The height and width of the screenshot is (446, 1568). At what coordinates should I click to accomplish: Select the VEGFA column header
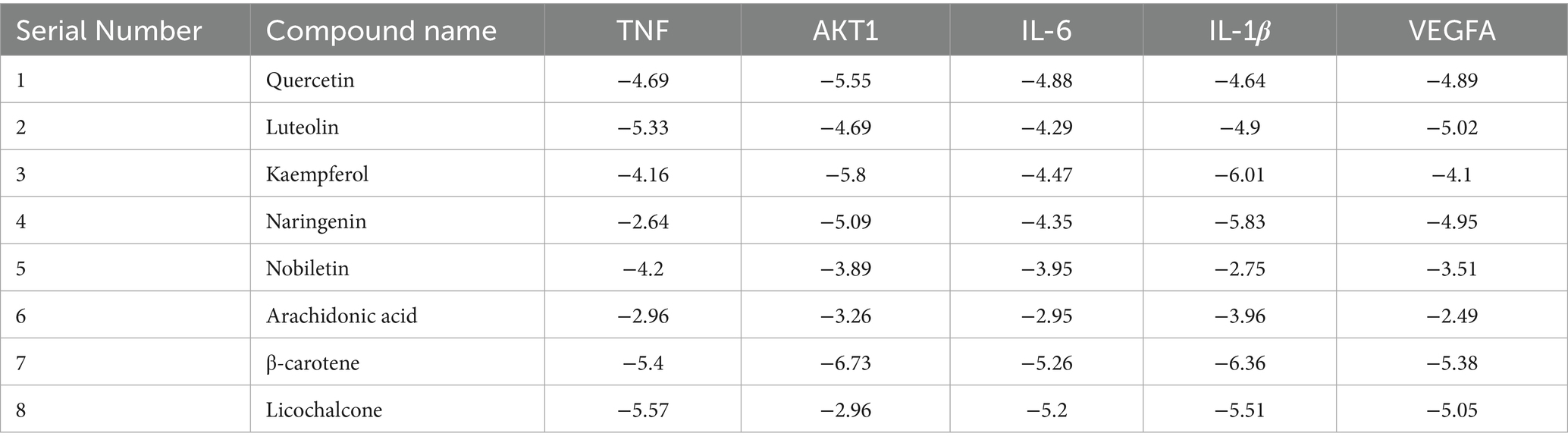pyautogui.click(x=1451, y=31)
